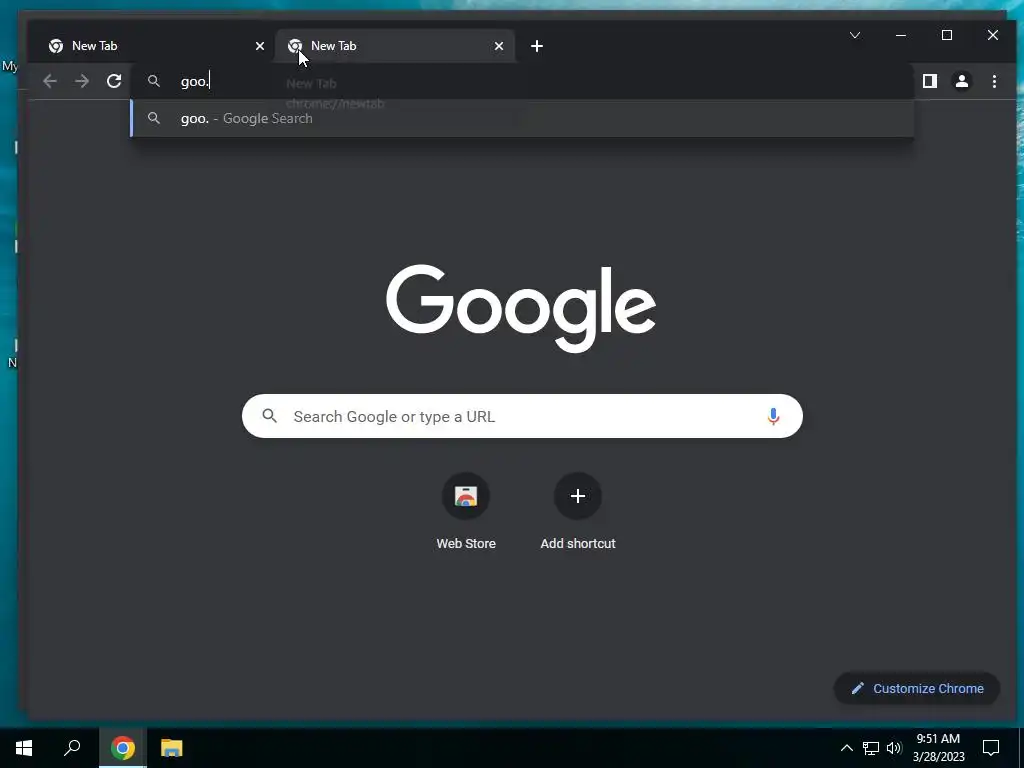Screen dimensions: 1024x768
Task: Reload the page with refresh icon
Action: click(114, 81)
